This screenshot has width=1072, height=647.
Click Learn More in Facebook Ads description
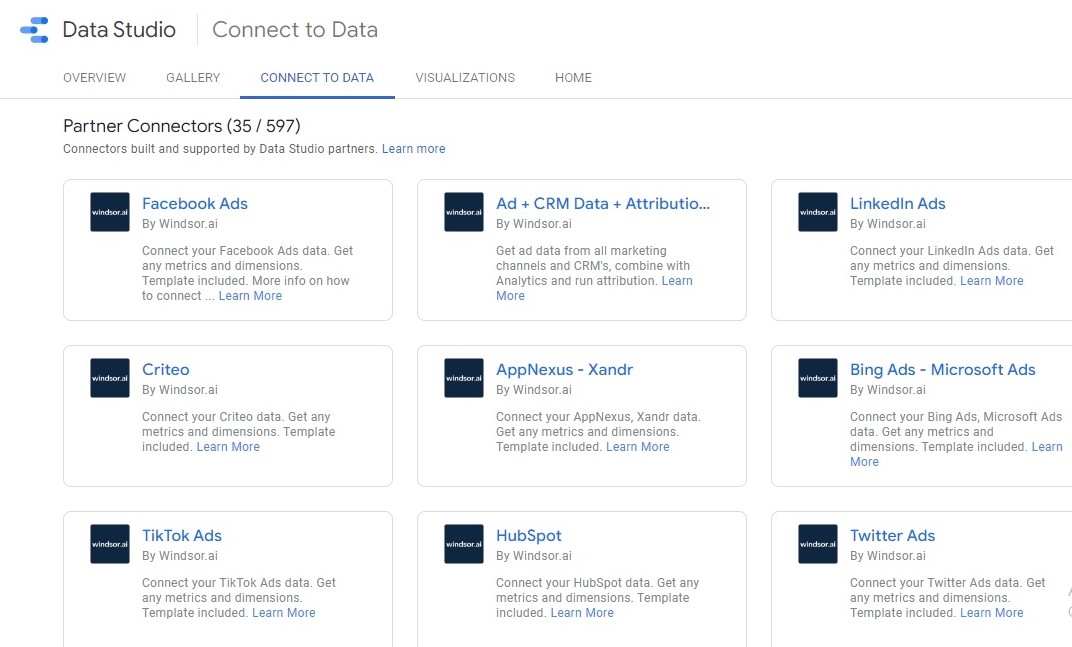250,296
